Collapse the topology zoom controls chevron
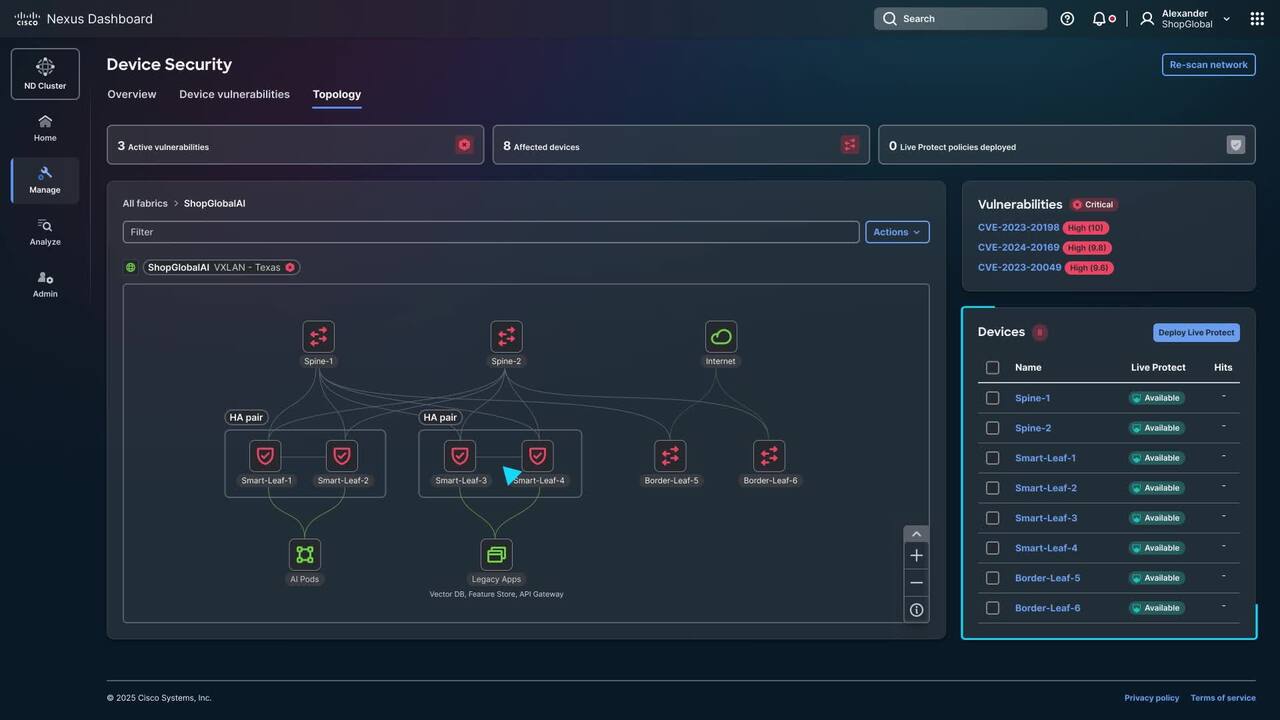The width and height of the screenshot is (1280, 720). (x=916, y=534)
